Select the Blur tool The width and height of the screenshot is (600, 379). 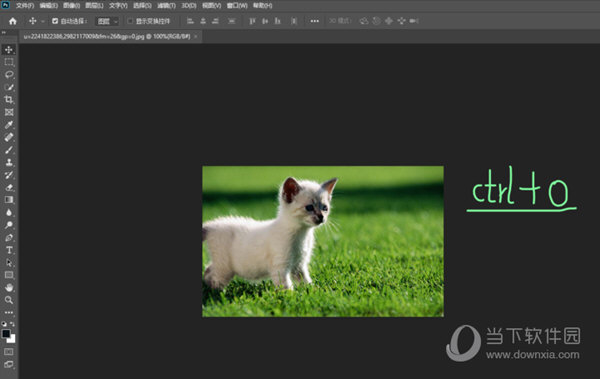click(x=9, y=212)
